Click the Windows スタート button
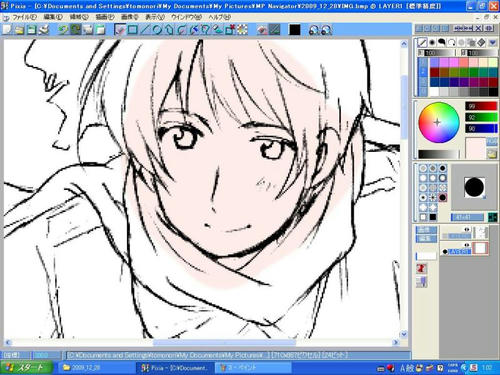 click(26, 368)
